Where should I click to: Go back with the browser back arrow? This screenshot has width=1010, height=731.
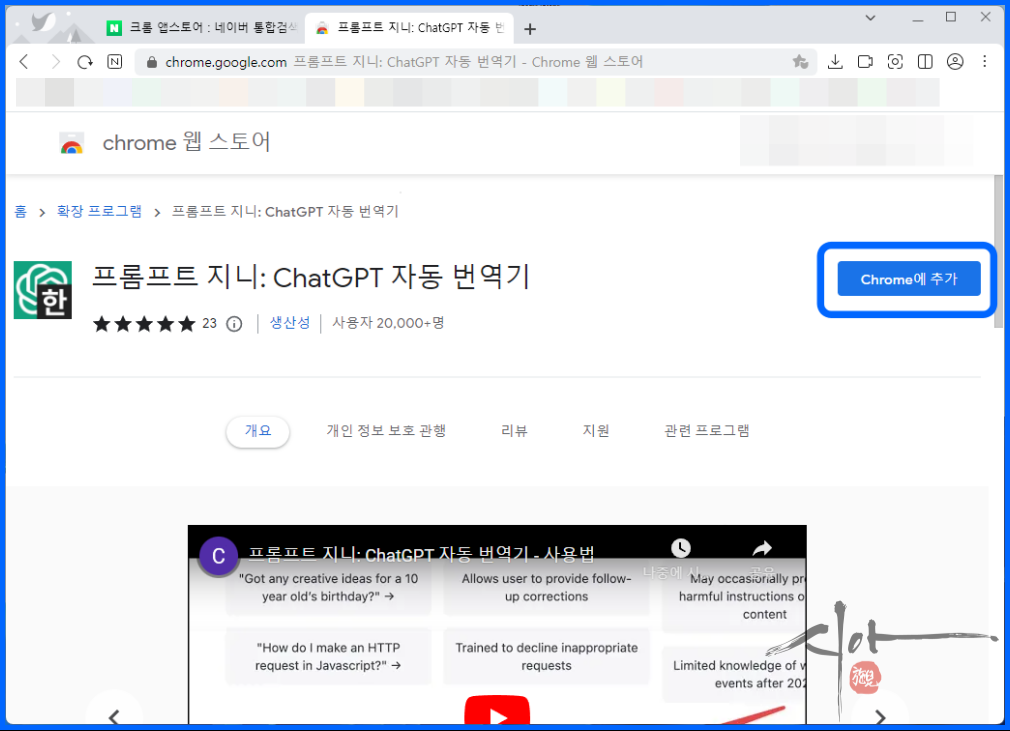click(24, 62)
